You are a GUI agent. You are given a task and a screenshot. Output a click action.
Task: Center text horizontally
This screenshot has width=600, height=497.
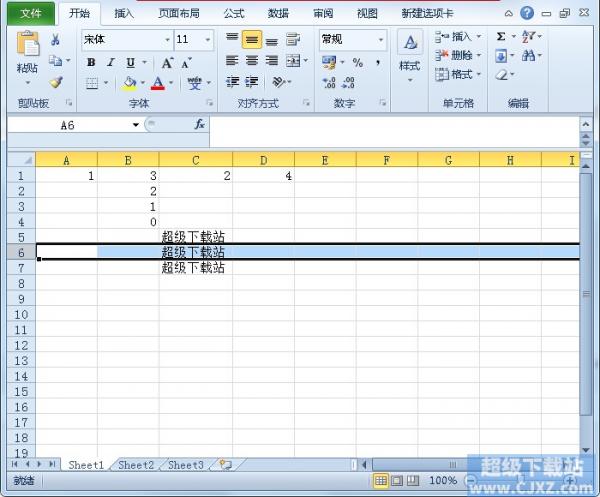pyautogui.click(x=252, y=61)
